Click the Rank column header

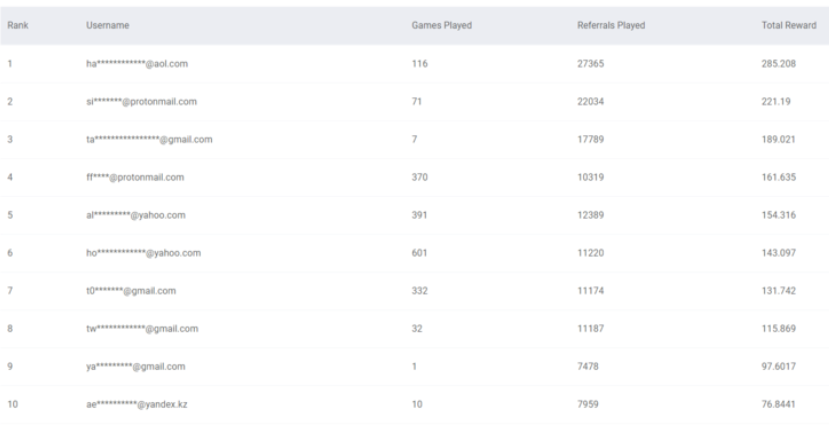(16, 23)
